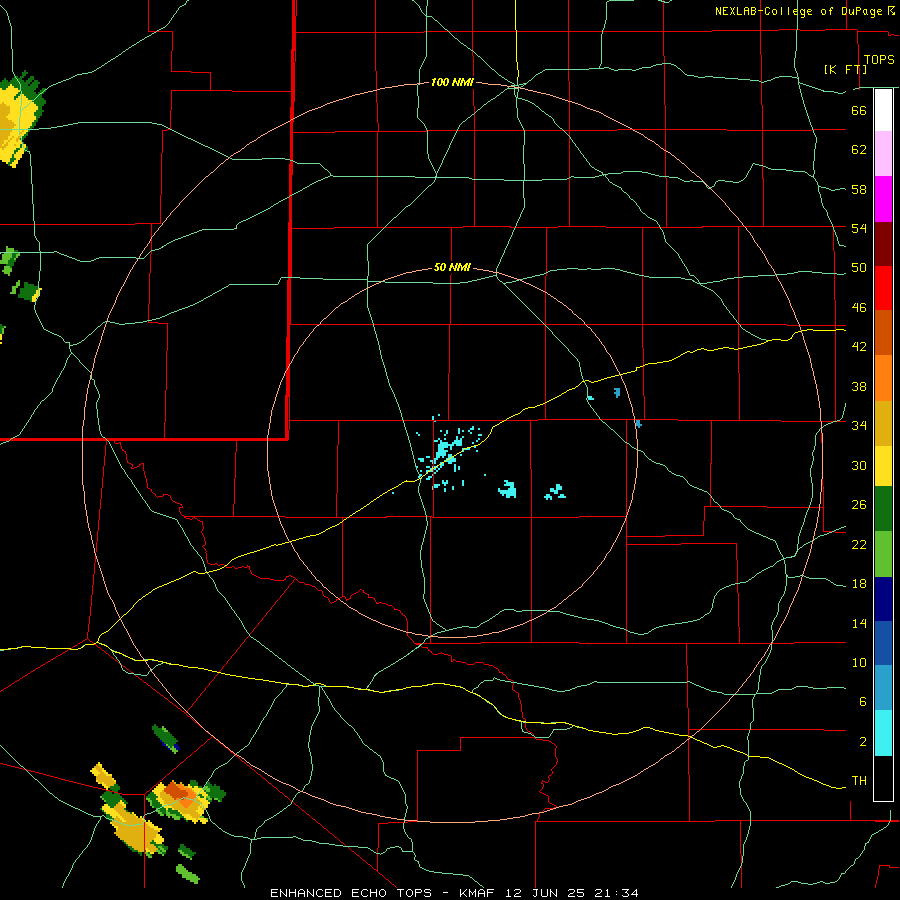Click the legend value '66'
The image size is (900, 900).
tap(859, 110)
